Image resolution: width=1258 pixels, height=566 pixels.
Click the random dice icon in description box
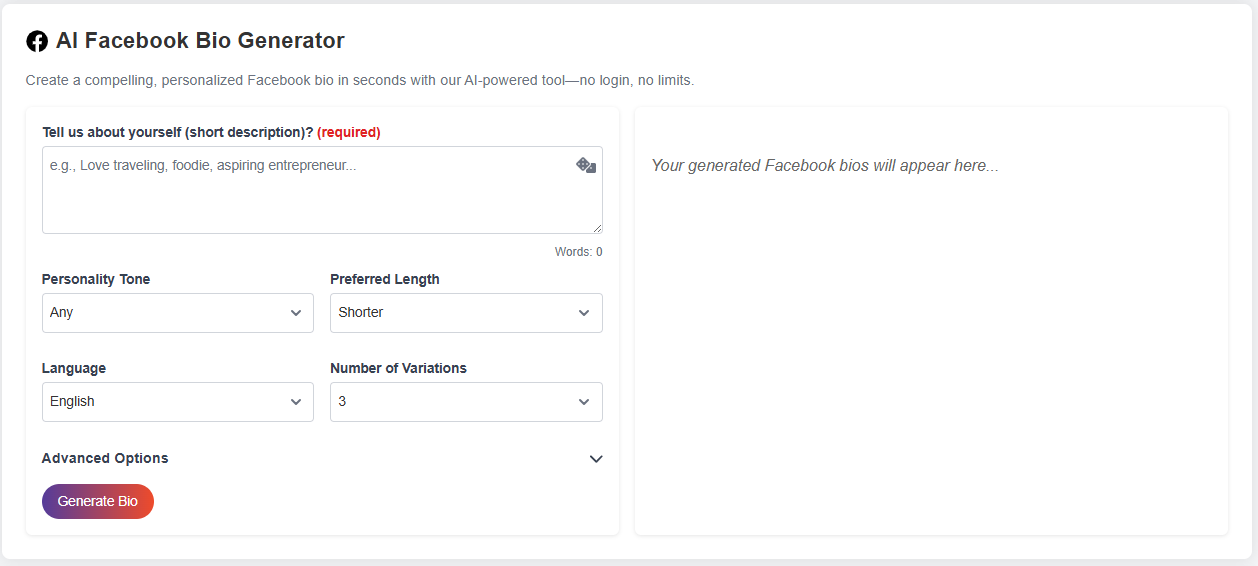point(586,165)
